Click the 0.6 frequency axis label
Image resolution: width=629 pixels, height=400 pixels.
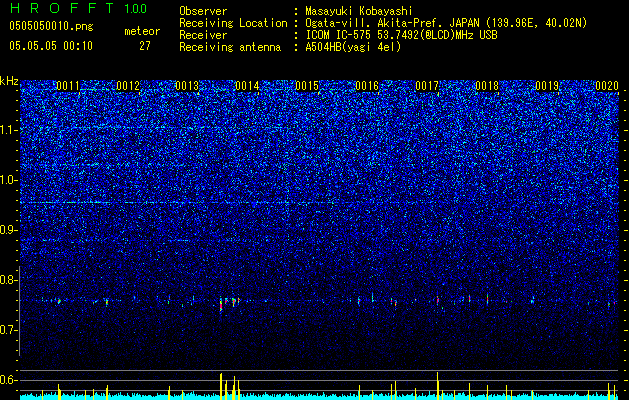(x=8, y=380)
